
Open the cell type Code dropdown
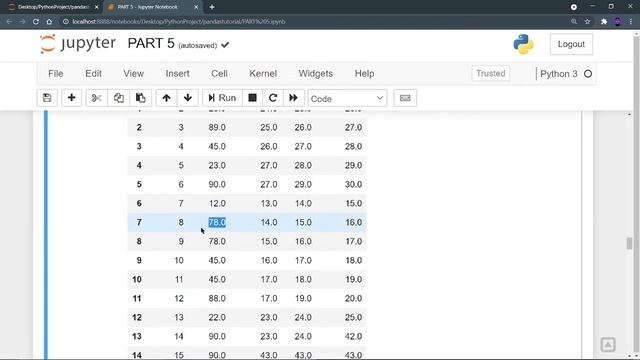[x=347, y=98]
